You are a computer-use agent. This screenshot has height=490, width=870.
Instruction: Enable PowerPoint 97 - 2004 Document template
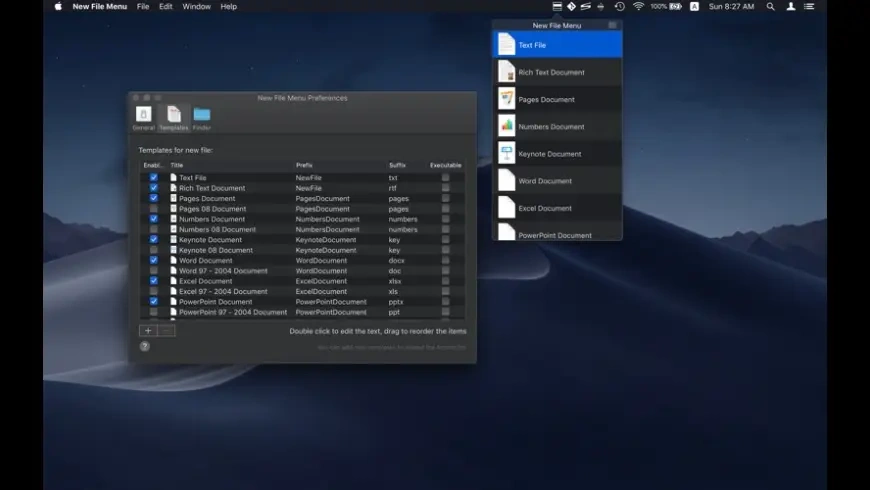coord(154,312)
